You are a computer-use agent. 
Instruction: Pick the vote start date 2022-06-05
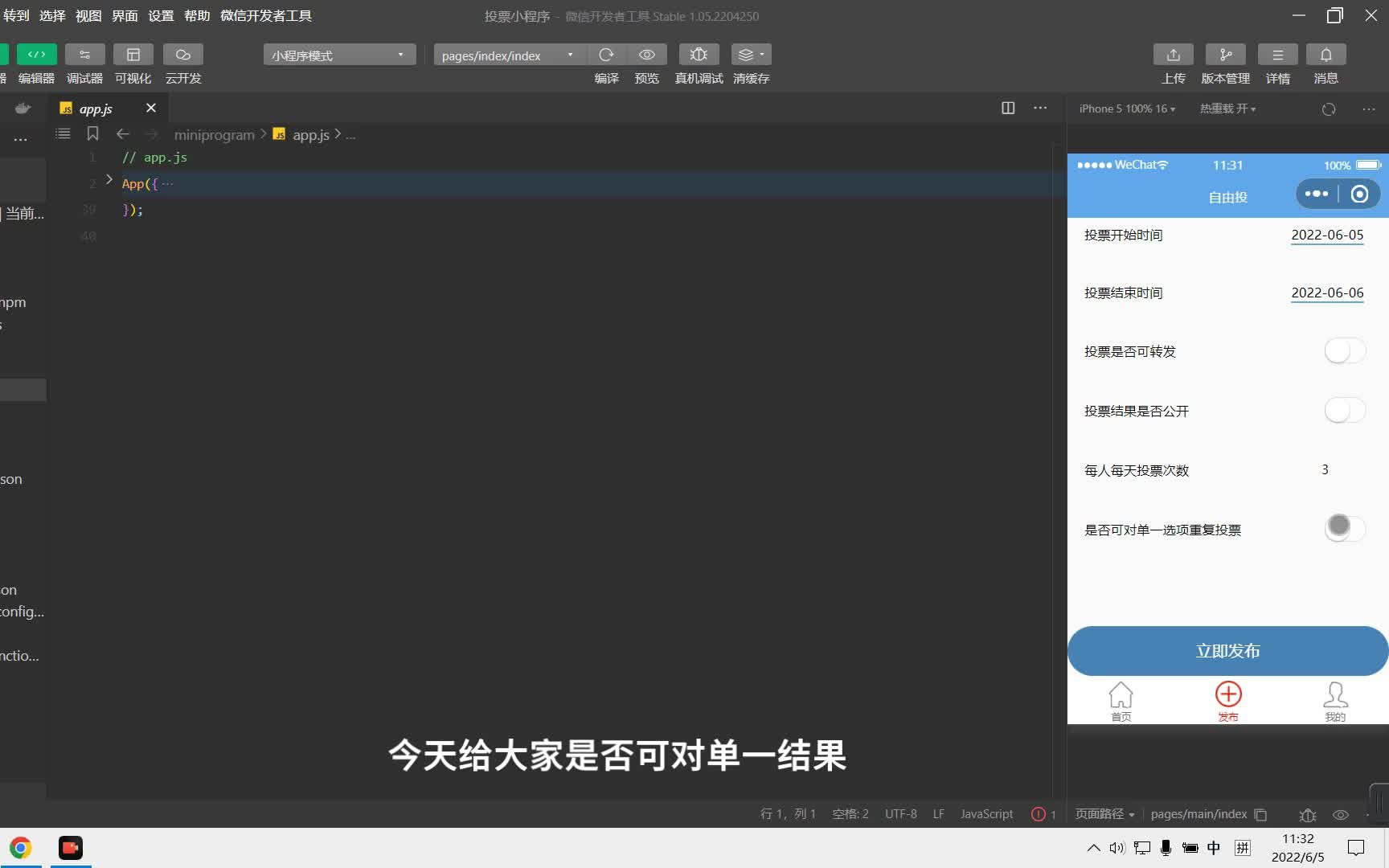(x=1327, y=235)
